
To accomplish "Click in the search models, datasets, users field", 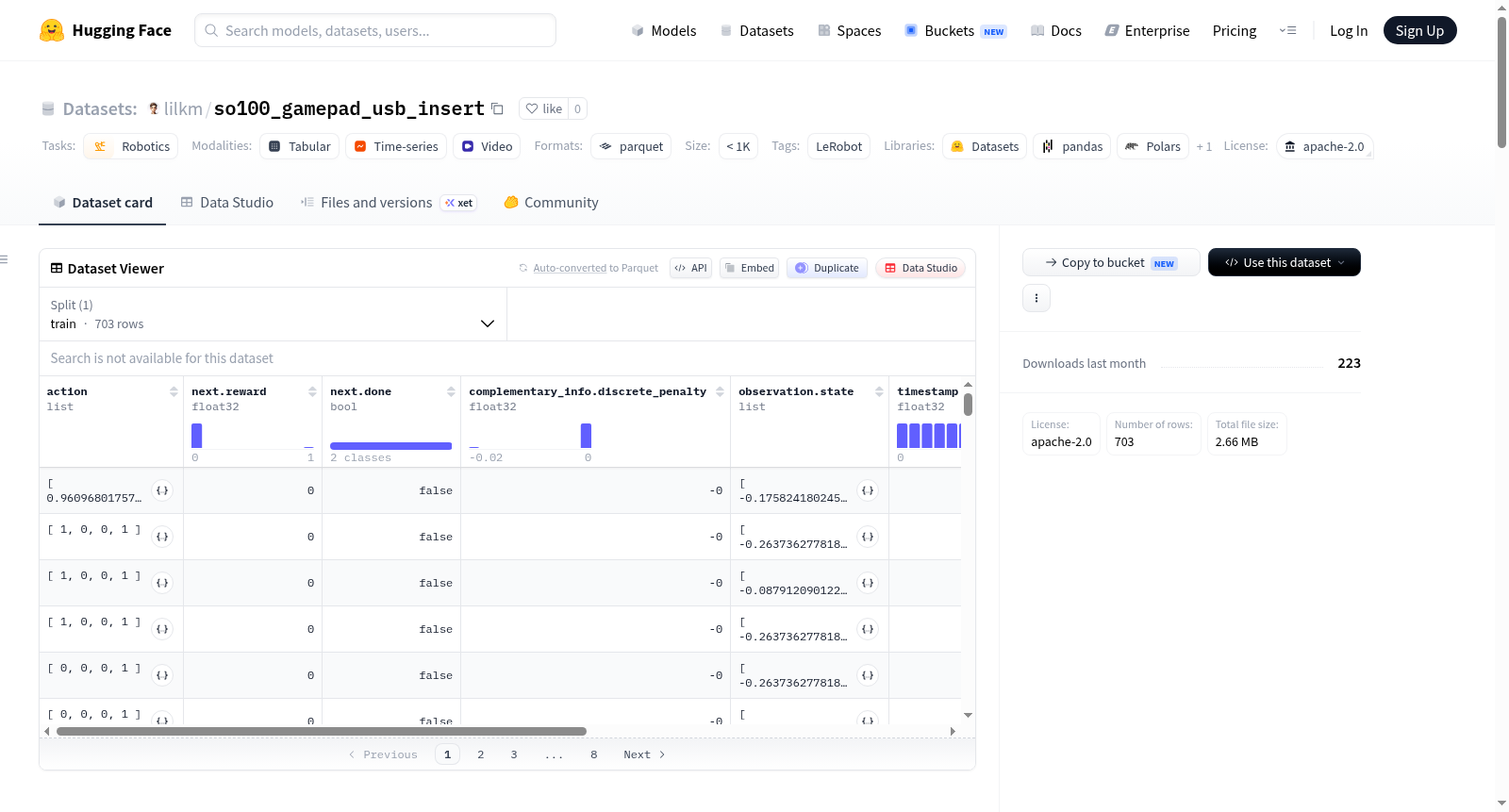I will tap(375, 30).
